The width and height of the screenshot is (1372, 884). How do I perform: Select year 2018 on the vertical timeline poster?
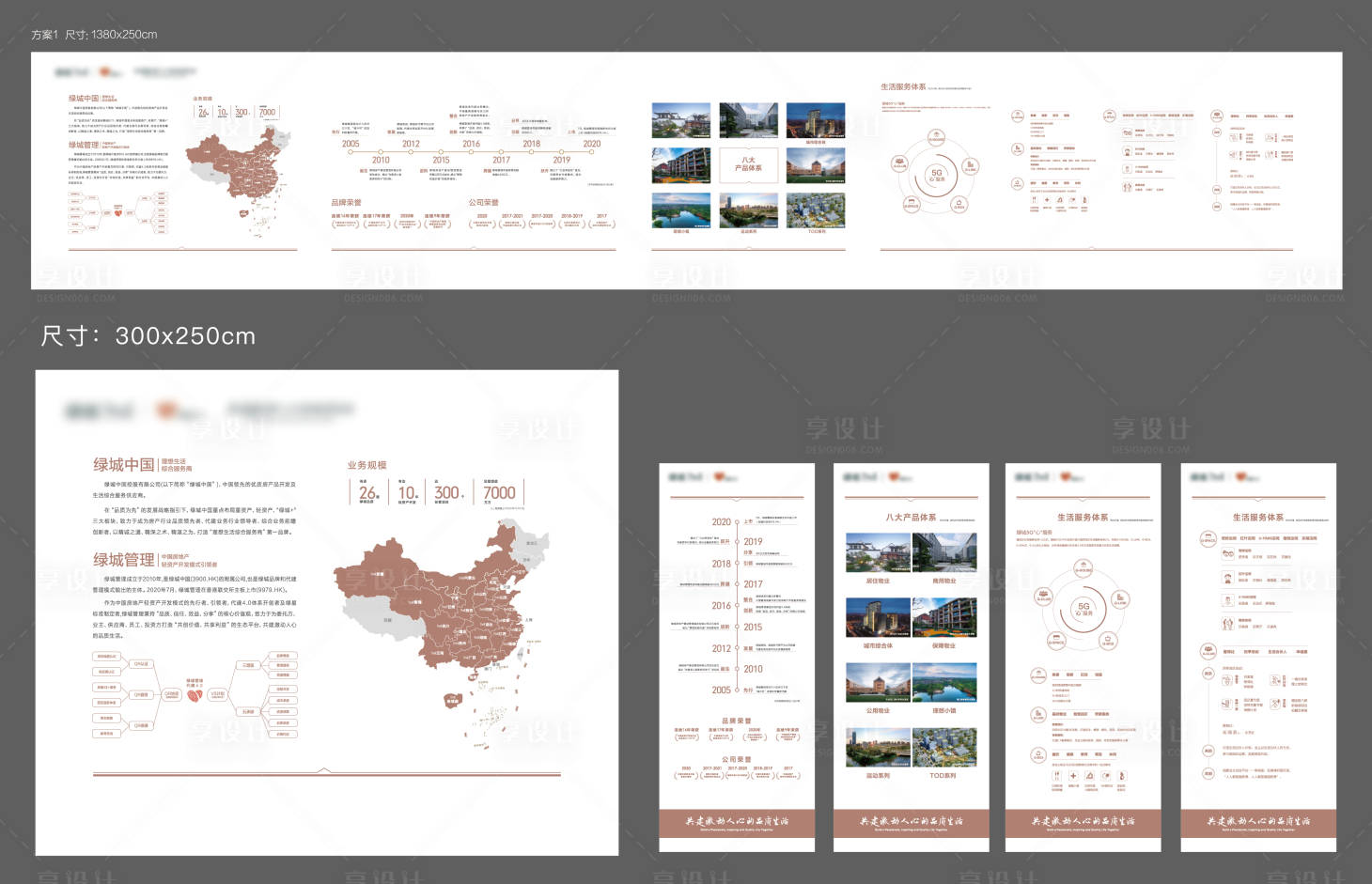721,565
